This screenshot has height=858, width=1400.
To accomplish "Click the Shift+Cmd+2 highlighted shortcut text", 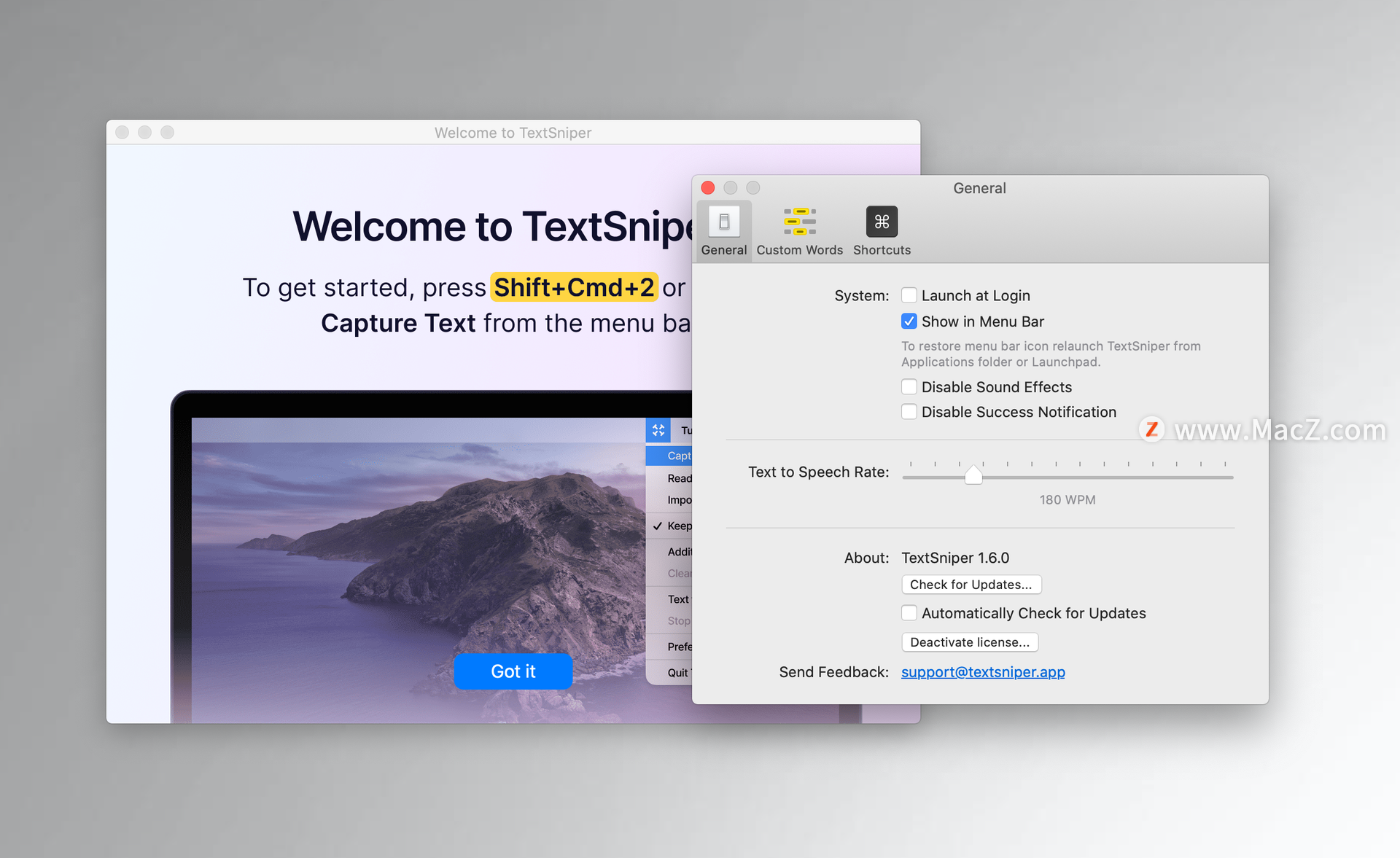I will click(x=575, y=287).
